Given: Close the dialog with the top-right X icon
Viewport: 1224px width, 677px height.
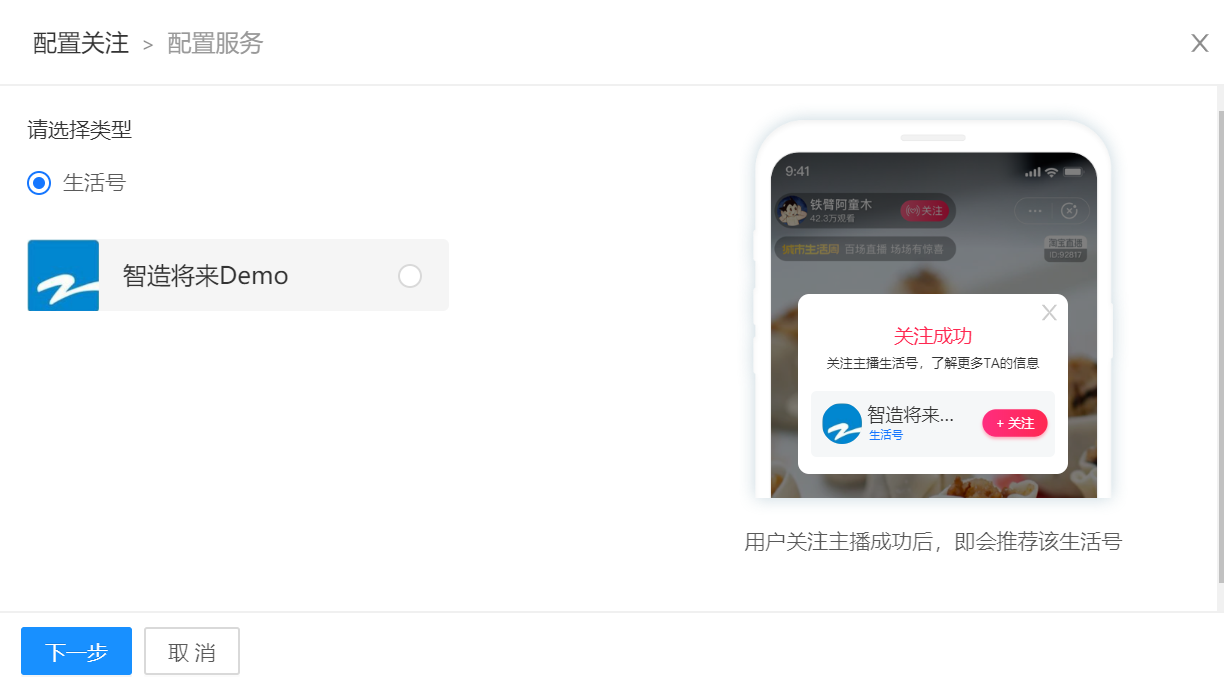Looking at the screenshot, I should (x=1199, y=43).
